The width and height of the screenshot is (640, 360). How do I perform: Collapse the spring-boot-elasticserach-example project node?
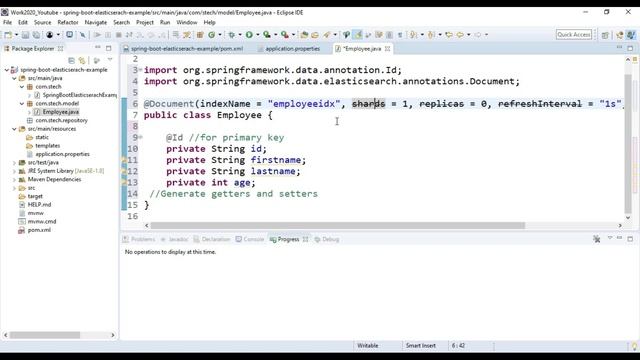pos(7,70)
